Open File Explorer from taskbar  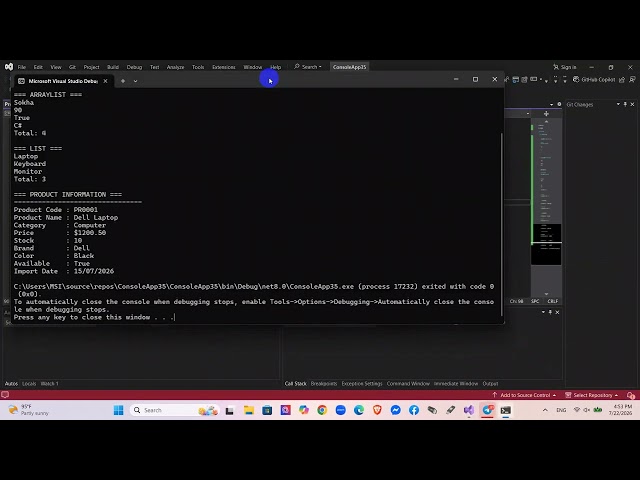[249, 410]
